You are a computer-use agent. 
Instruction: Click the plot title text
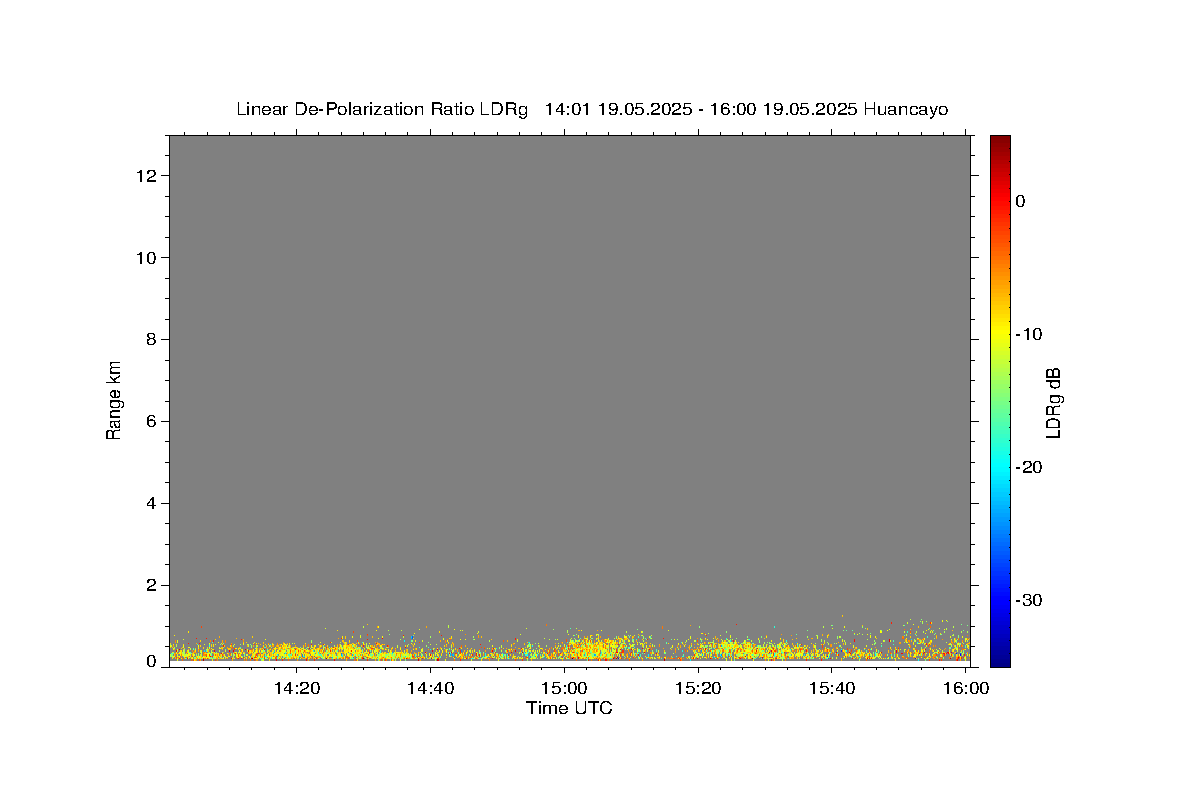pyautogui.click(x=592, y=109)
